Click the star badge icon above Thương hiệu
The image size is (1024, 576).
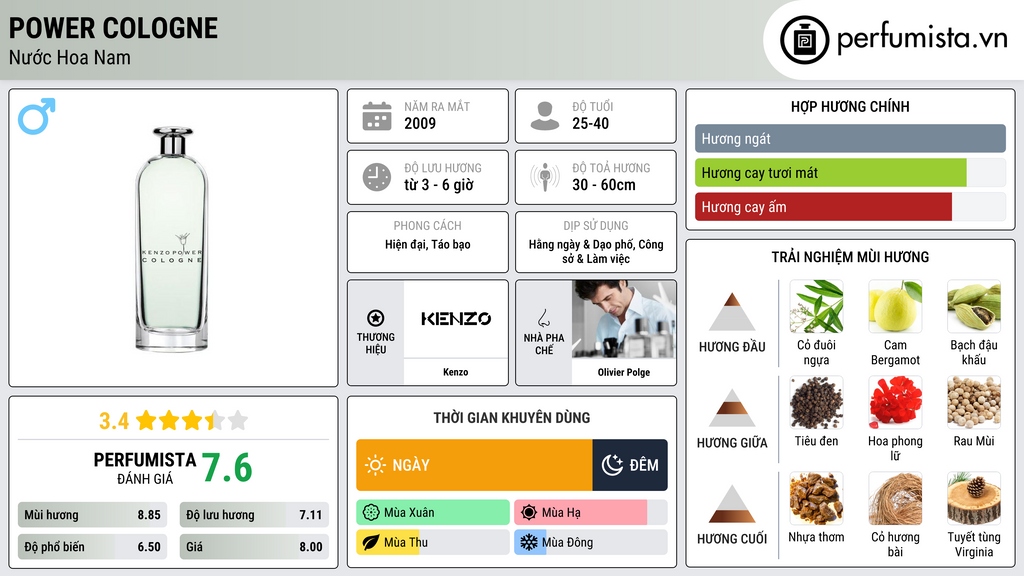(376, 318)
